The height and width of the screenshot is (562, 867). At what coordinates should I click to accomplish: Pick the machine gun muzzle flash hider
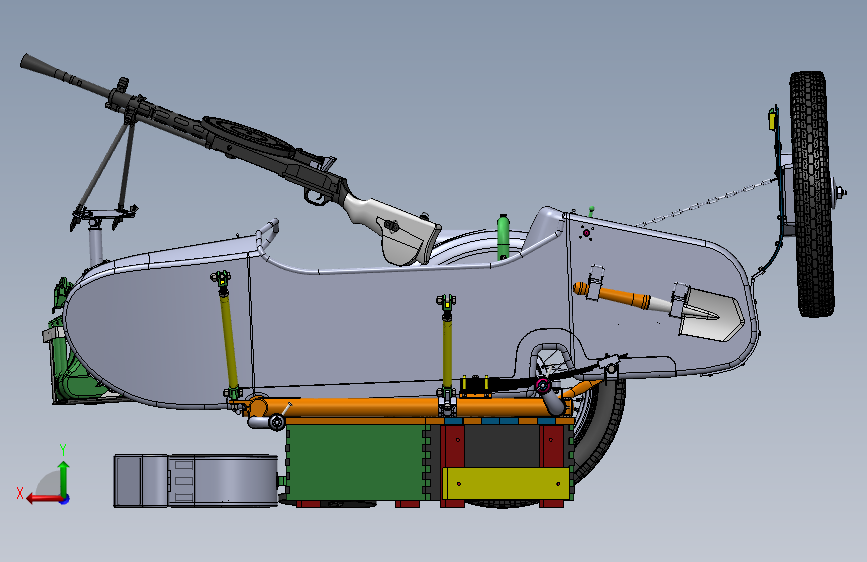click(39, 65)
